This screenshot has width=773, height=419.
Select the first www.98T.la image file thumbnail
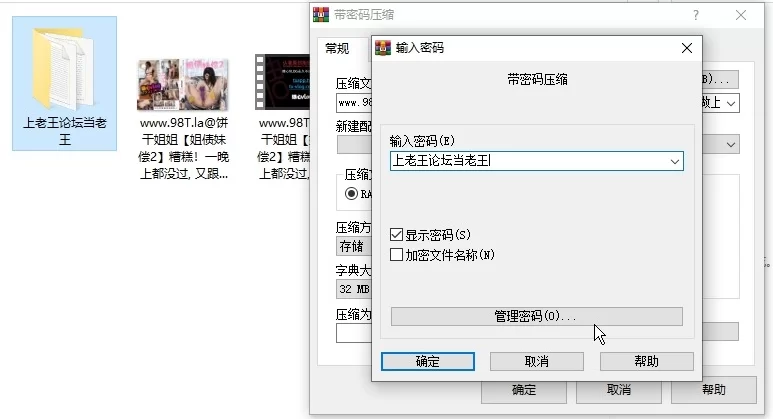point(182,84)
